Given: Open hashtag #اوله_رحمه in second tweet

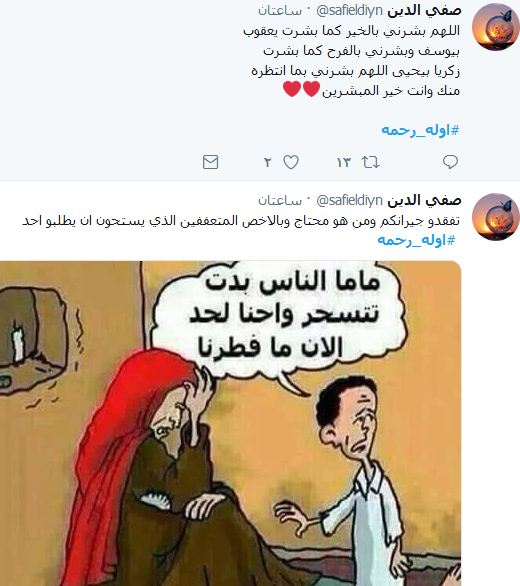Looking at the screenshot, I should click(416, 240).
